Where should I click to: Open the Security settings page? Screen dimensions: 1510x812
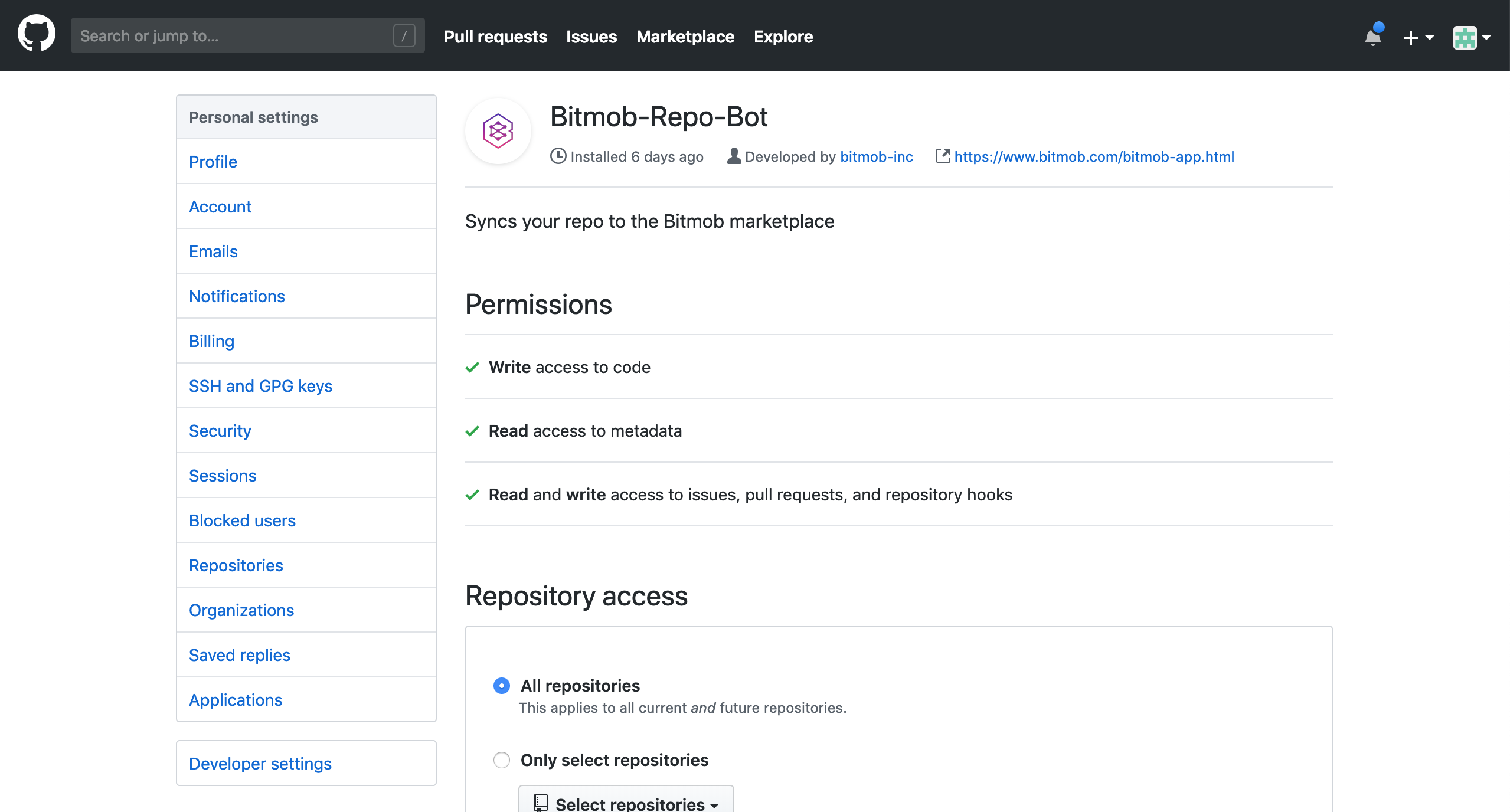pos(306,431)
